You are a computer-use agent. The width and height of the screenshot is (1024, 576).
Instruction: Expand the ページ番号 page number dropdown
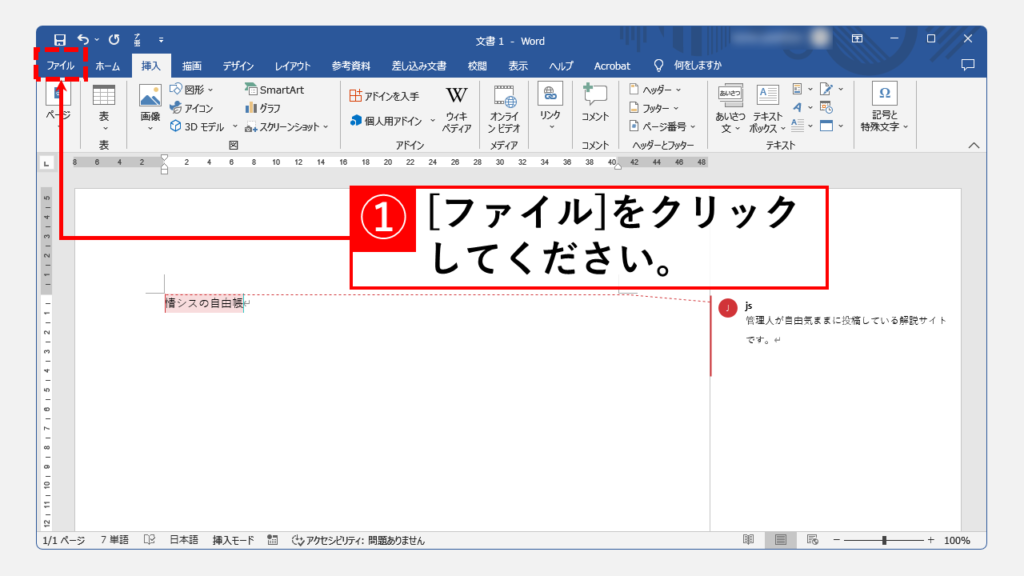tap(662, 126)
